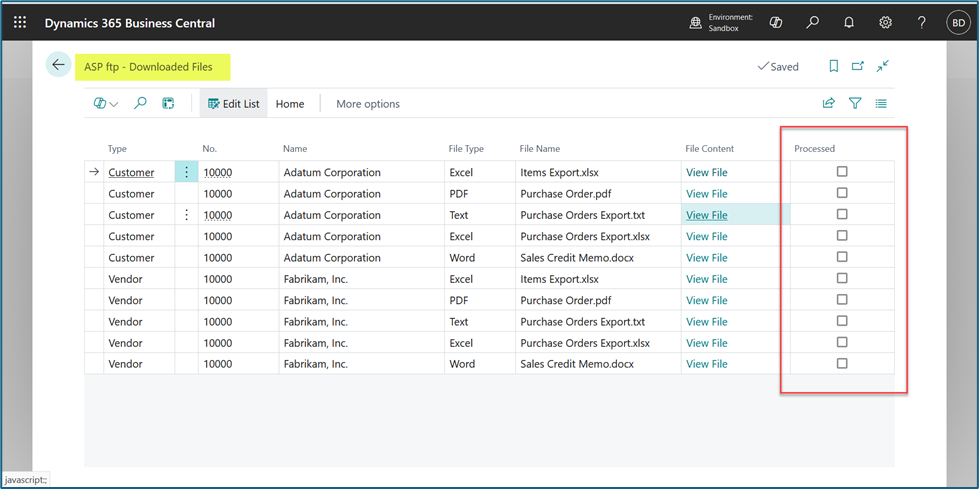Click the Word file type in Customer row
The height and width of the screenshot is (489, 979).
click(x=462, y=257)
